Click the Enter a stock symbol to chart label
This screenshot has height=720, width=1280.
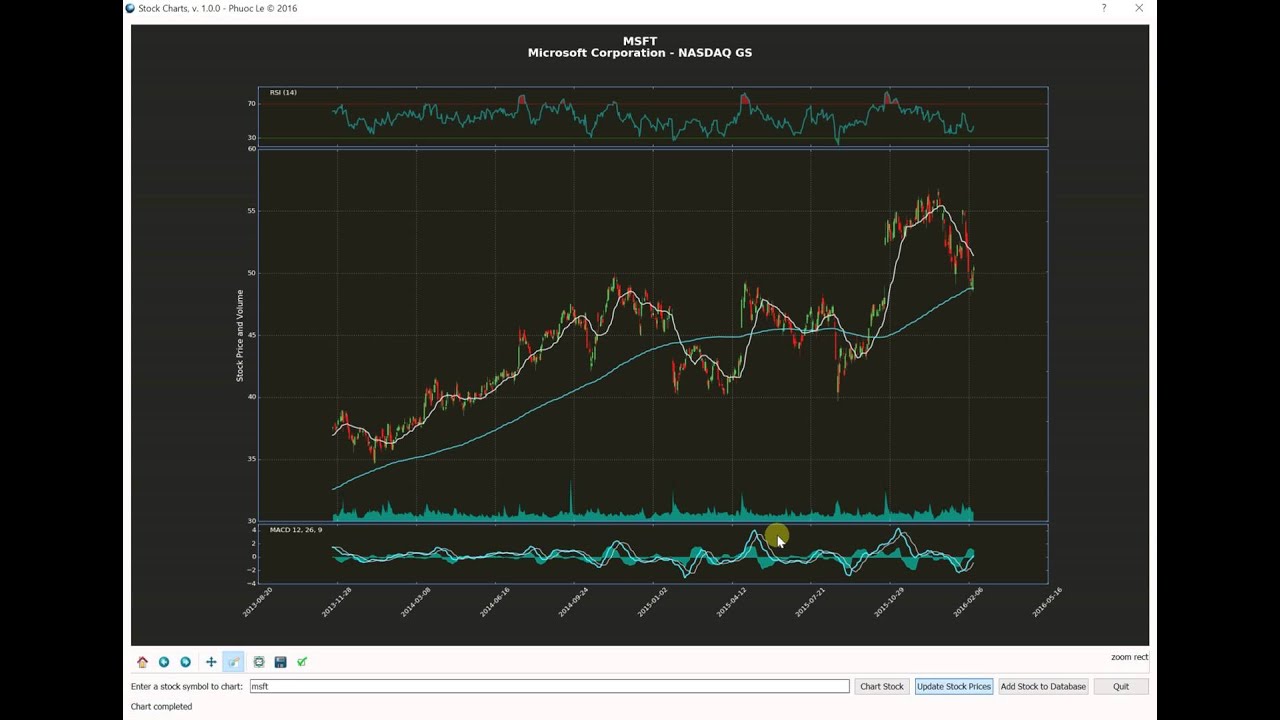point(187,686)
